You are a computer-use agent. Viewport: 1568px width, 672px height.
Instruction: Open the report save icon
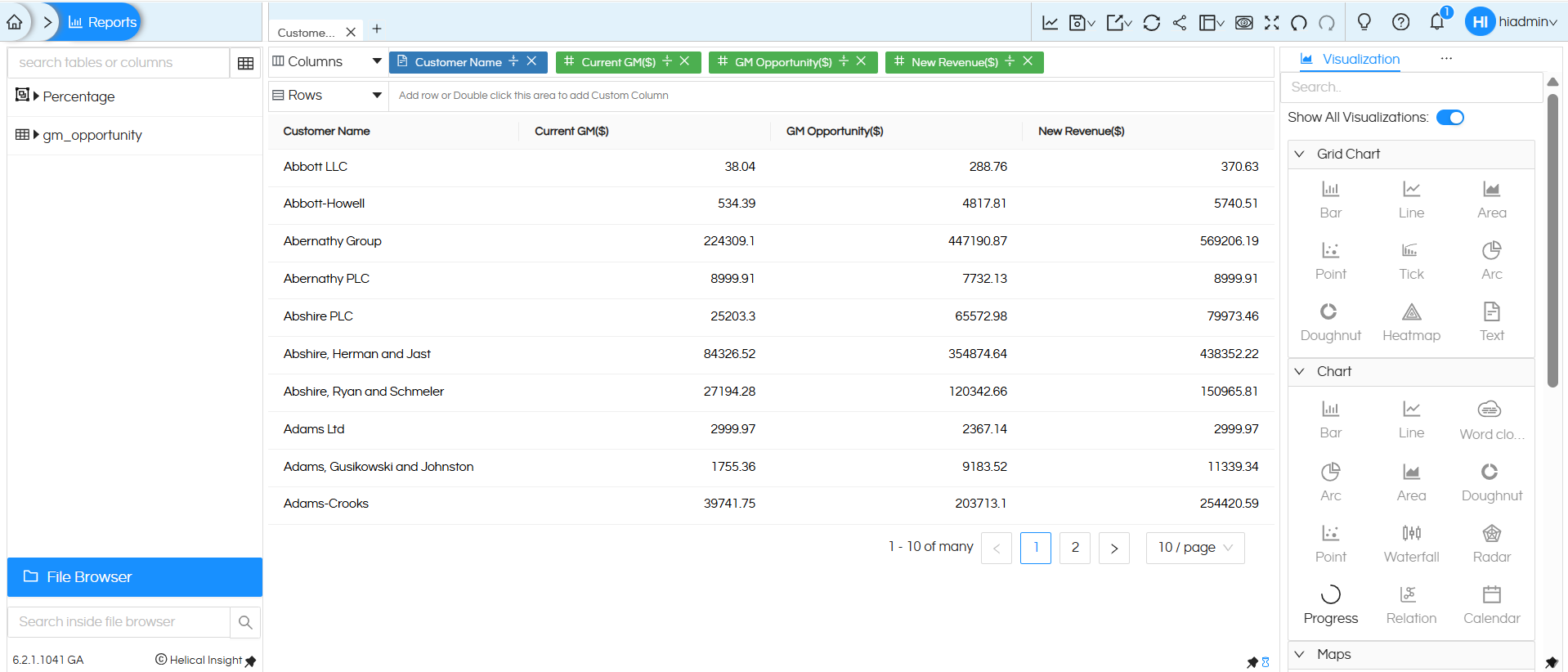[1082, 23]
